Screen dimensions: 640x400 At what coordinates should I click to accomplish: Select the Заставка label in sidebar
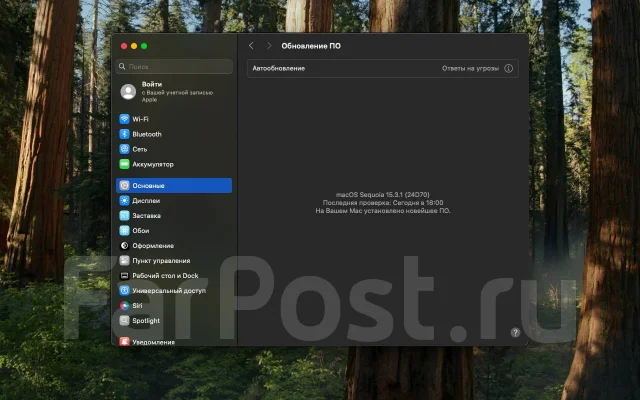(147, 216)
